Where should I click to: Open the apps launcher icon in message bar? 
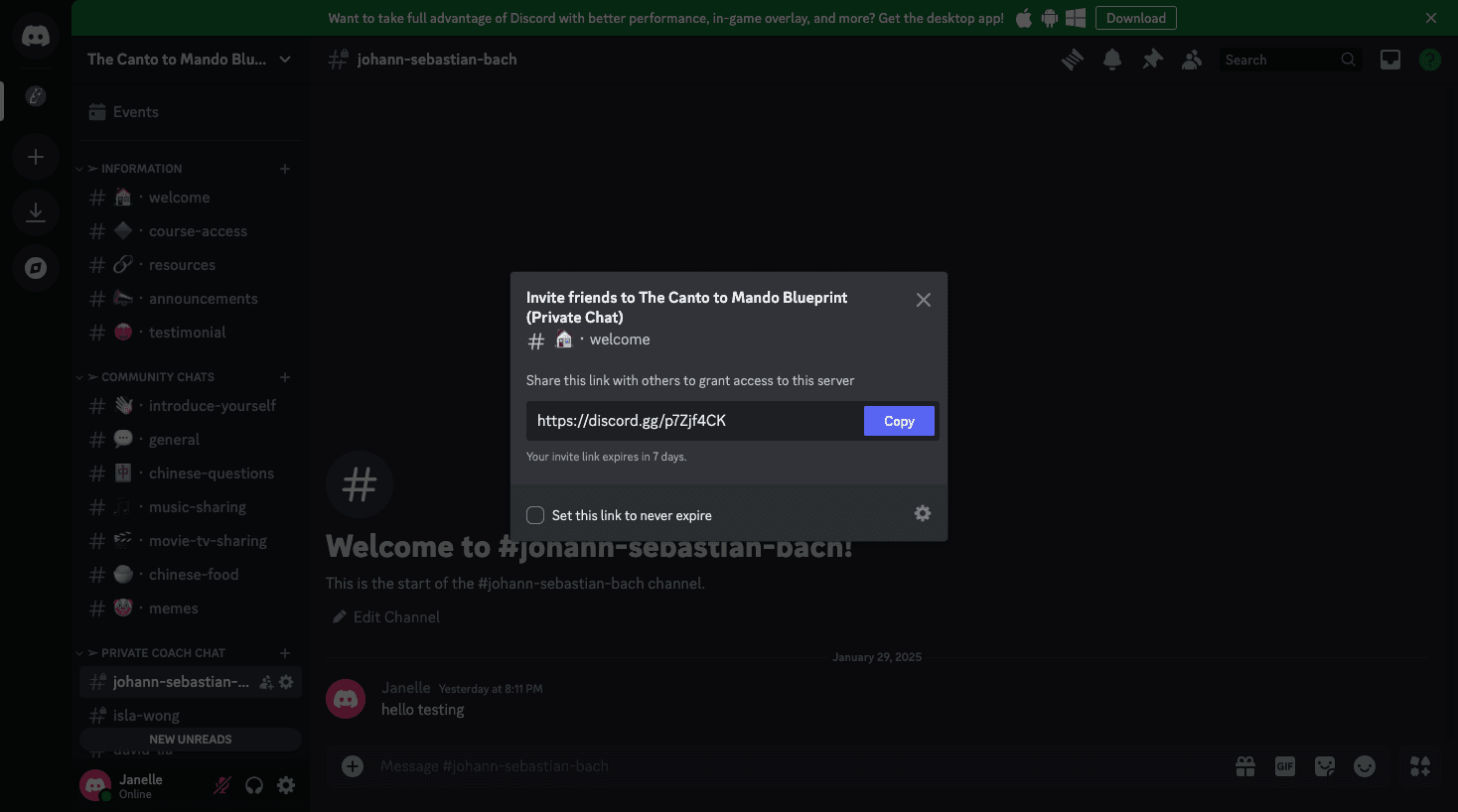point(1420,766)
